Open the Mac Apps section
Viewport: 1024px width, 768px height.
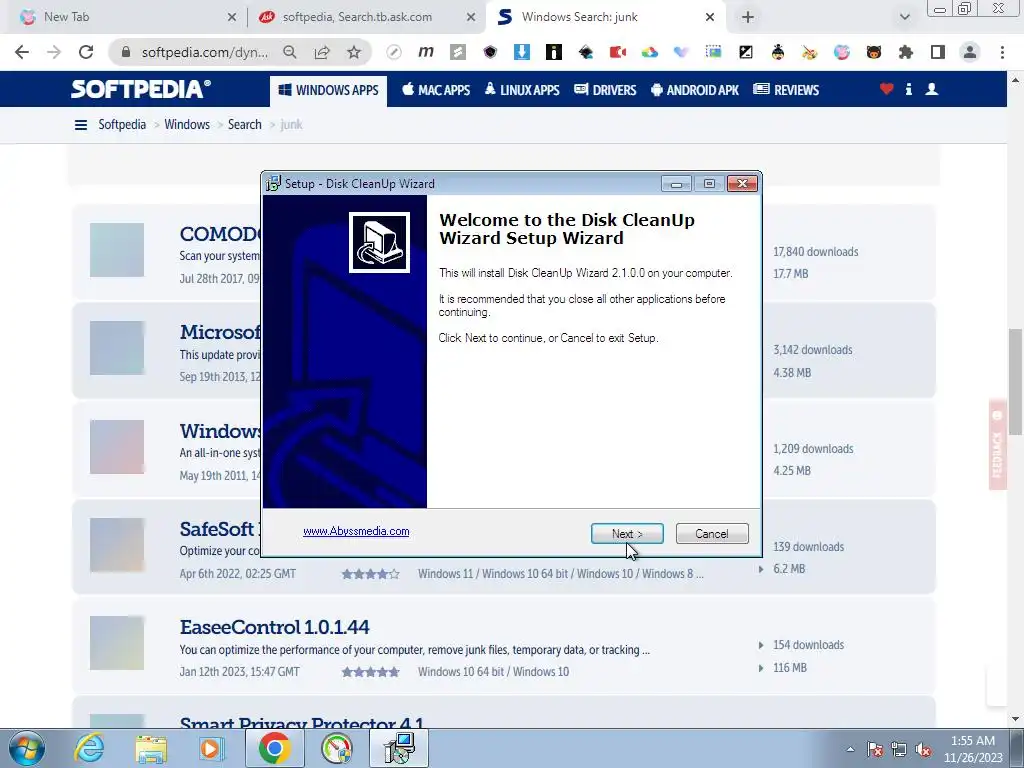[x=436, y=90]
